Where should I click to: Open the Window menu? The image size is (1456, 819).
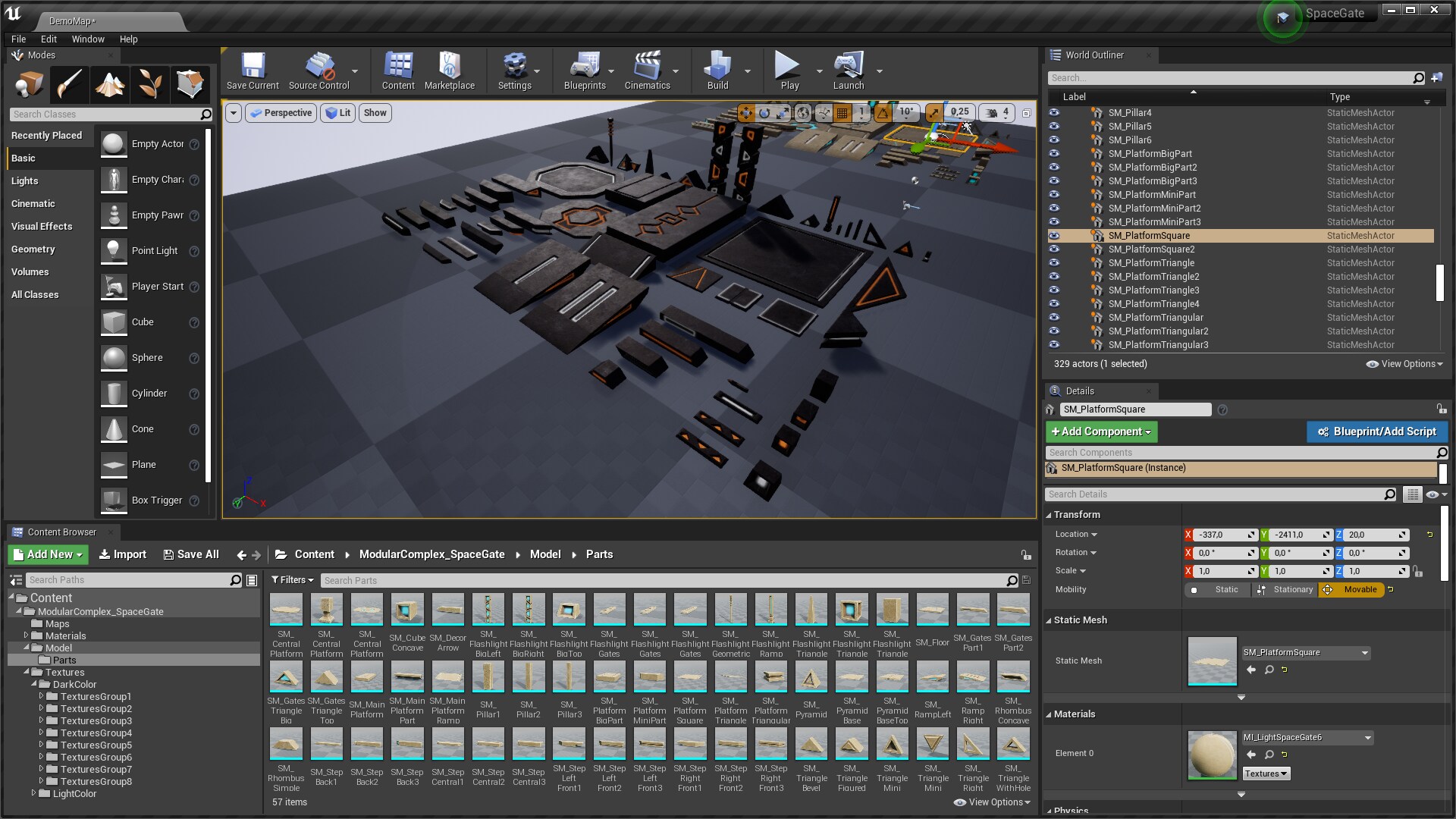88,39
